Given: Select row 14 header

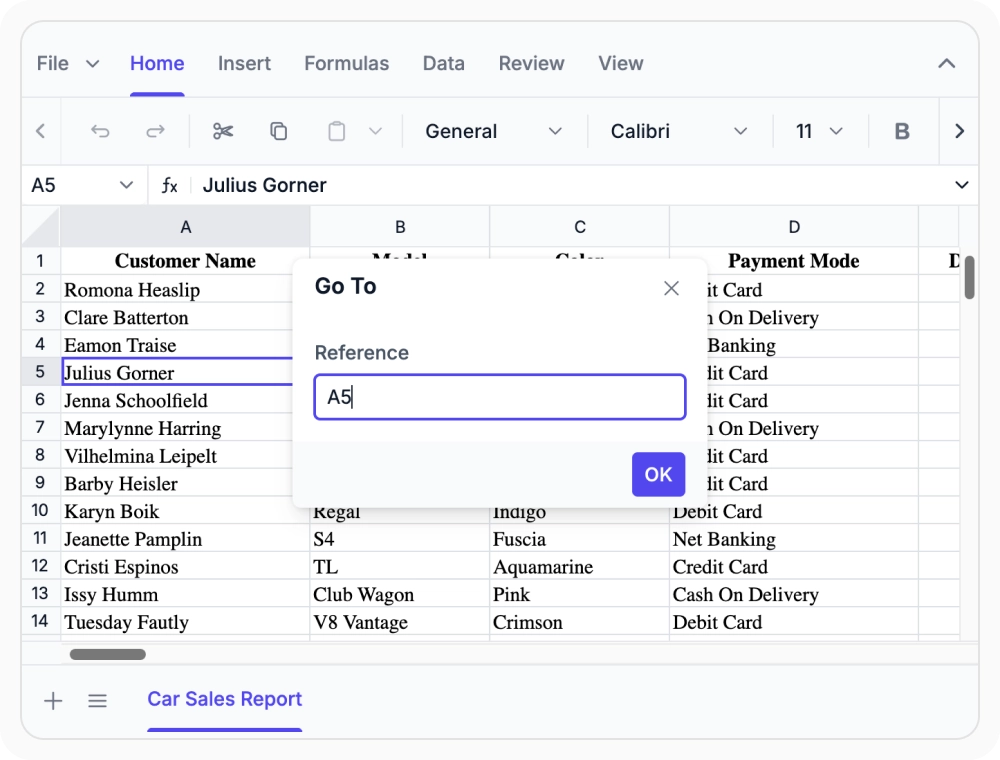Looking at the screenshot, I should pos(40,621).
